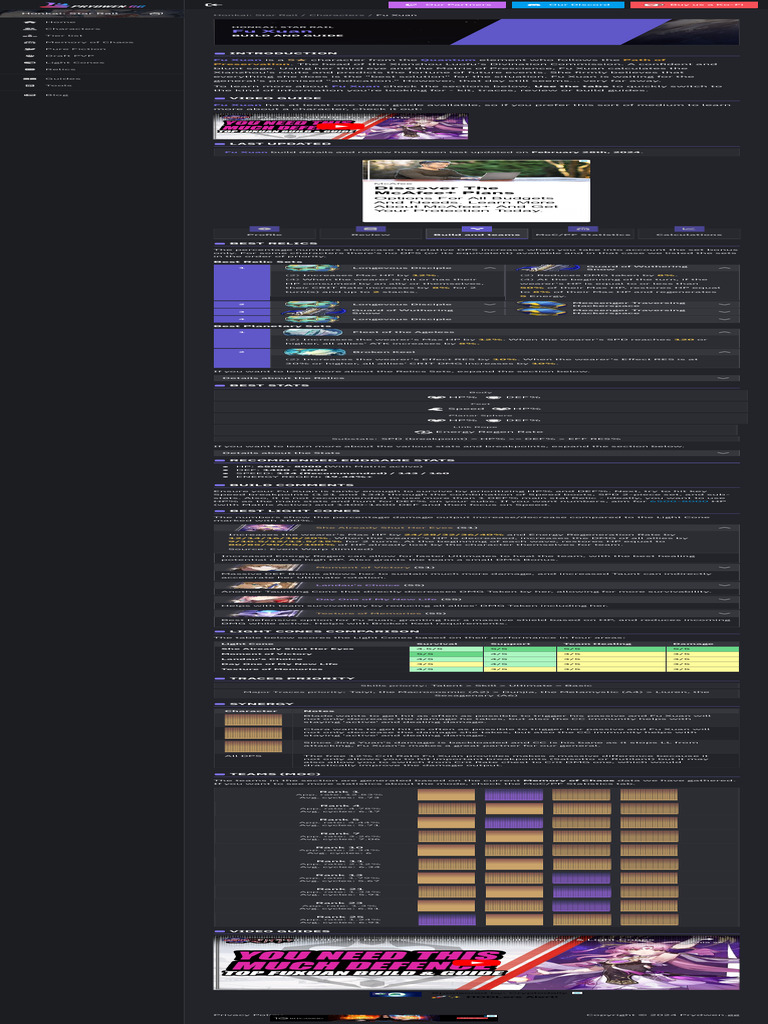The width and height of the screenshot is (768, 1024).
Task: Select the Build and teams tab
Action: click(x=476, y=232)
